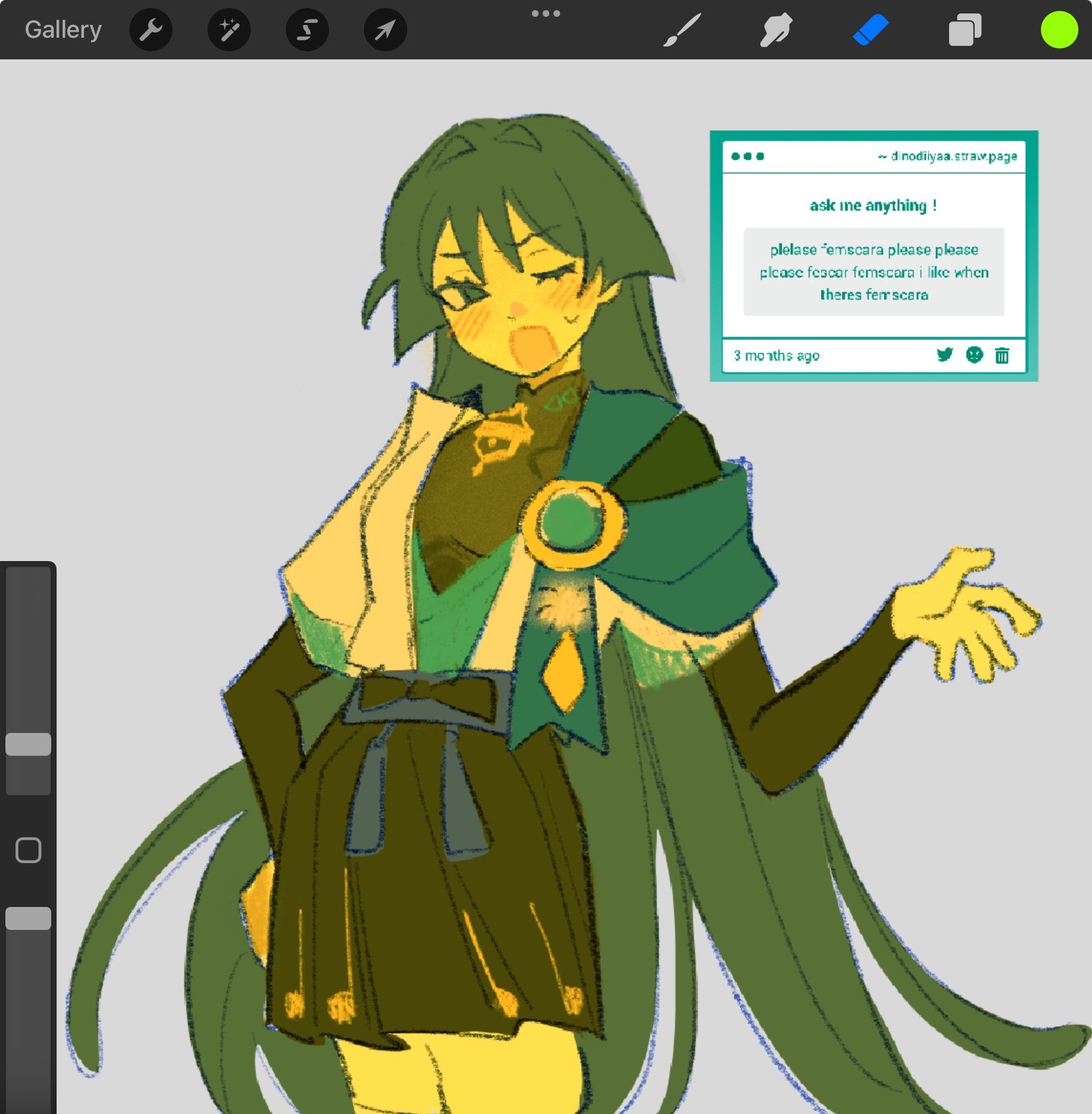
Task: Activate the Selection S-shaped tool
Action: 307,30
